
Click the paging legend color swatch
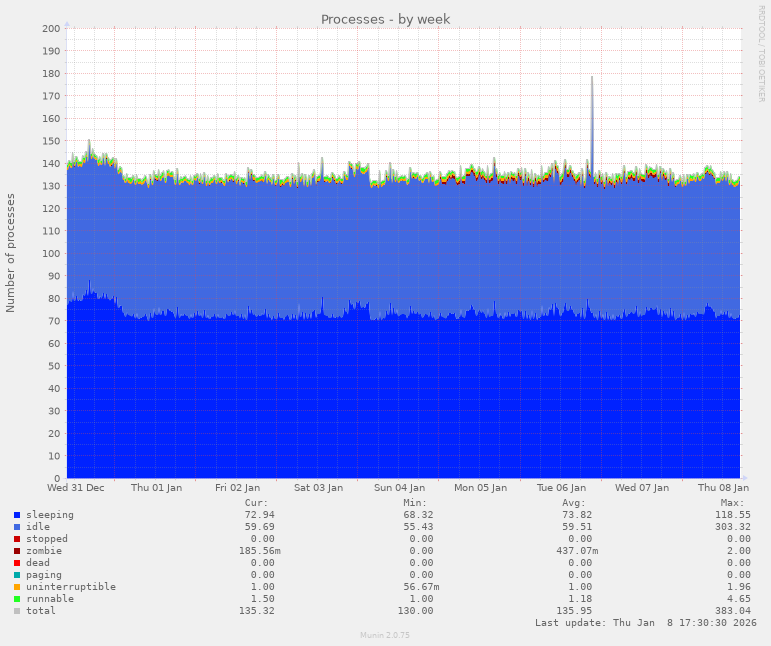tap(17, 575)
